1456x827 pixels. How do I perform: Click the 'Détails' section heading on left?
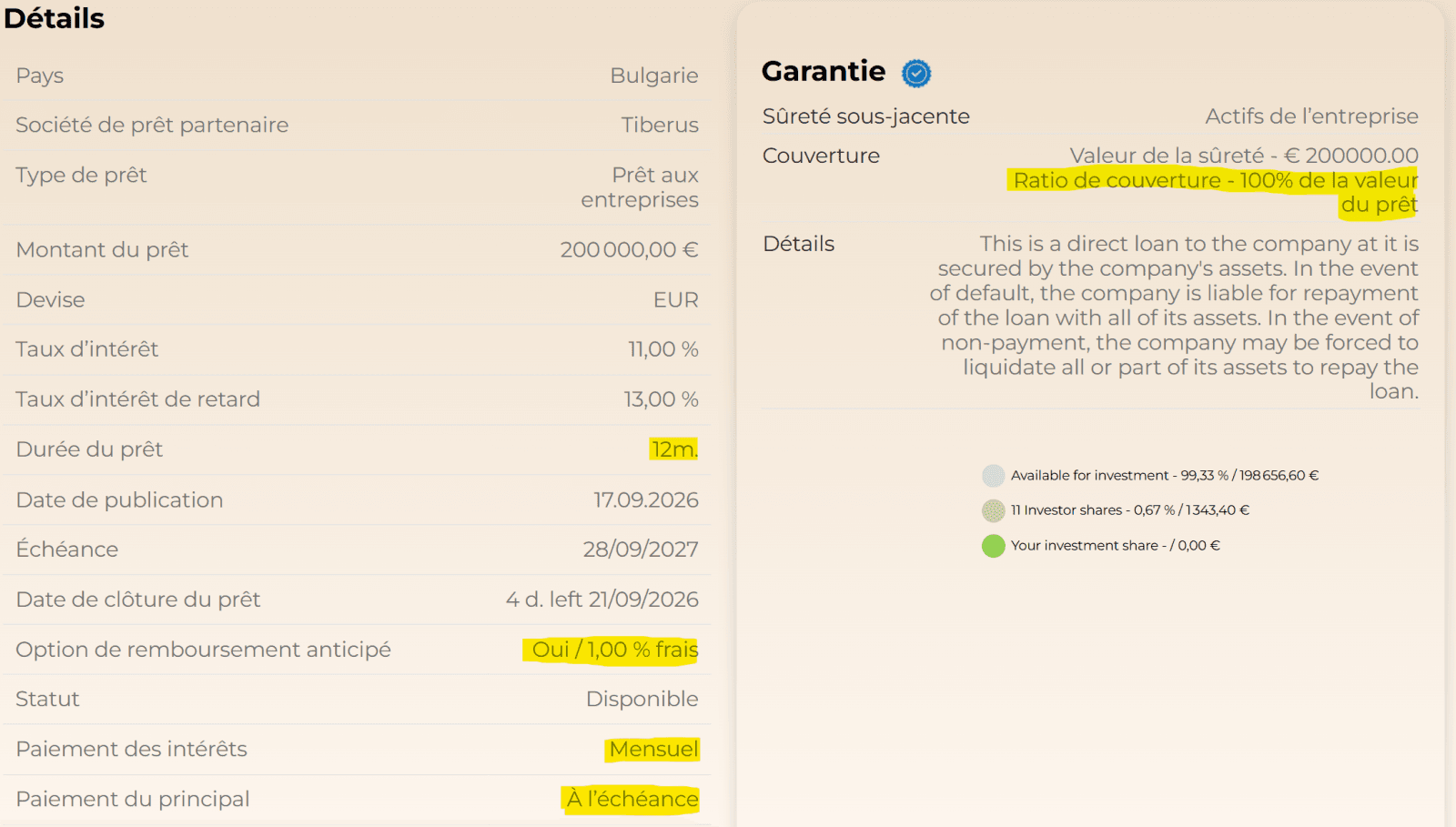55,18
